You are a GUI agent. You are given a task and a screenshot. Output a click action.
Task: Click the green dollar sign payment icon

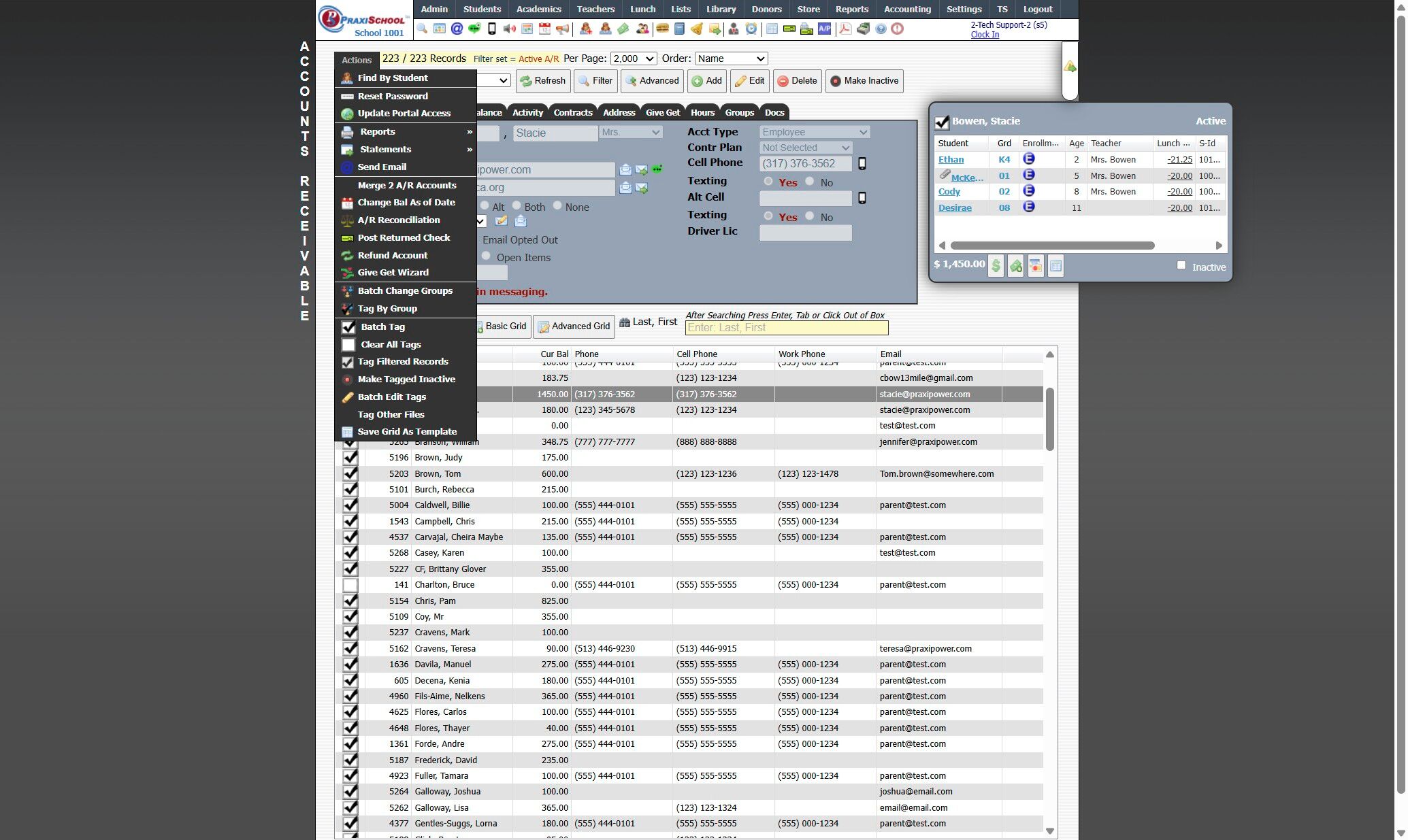pos(996,266)
